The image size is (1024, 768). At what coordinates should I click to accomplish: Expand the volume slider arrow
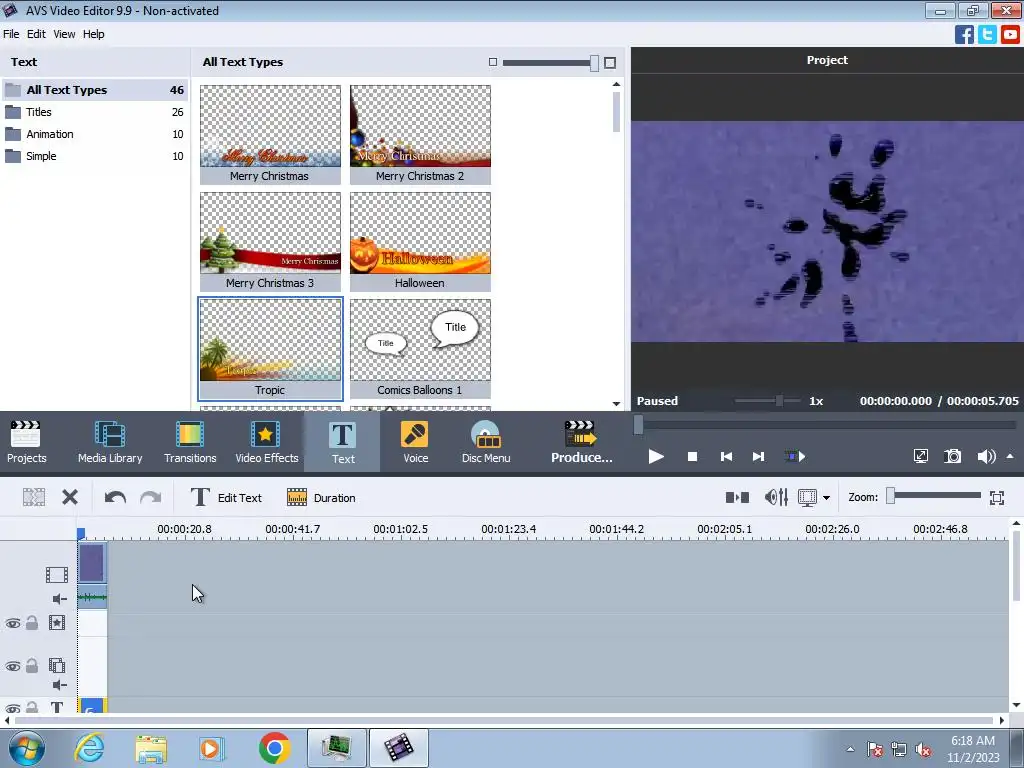pyautogui.click(x=1010, y=456)
